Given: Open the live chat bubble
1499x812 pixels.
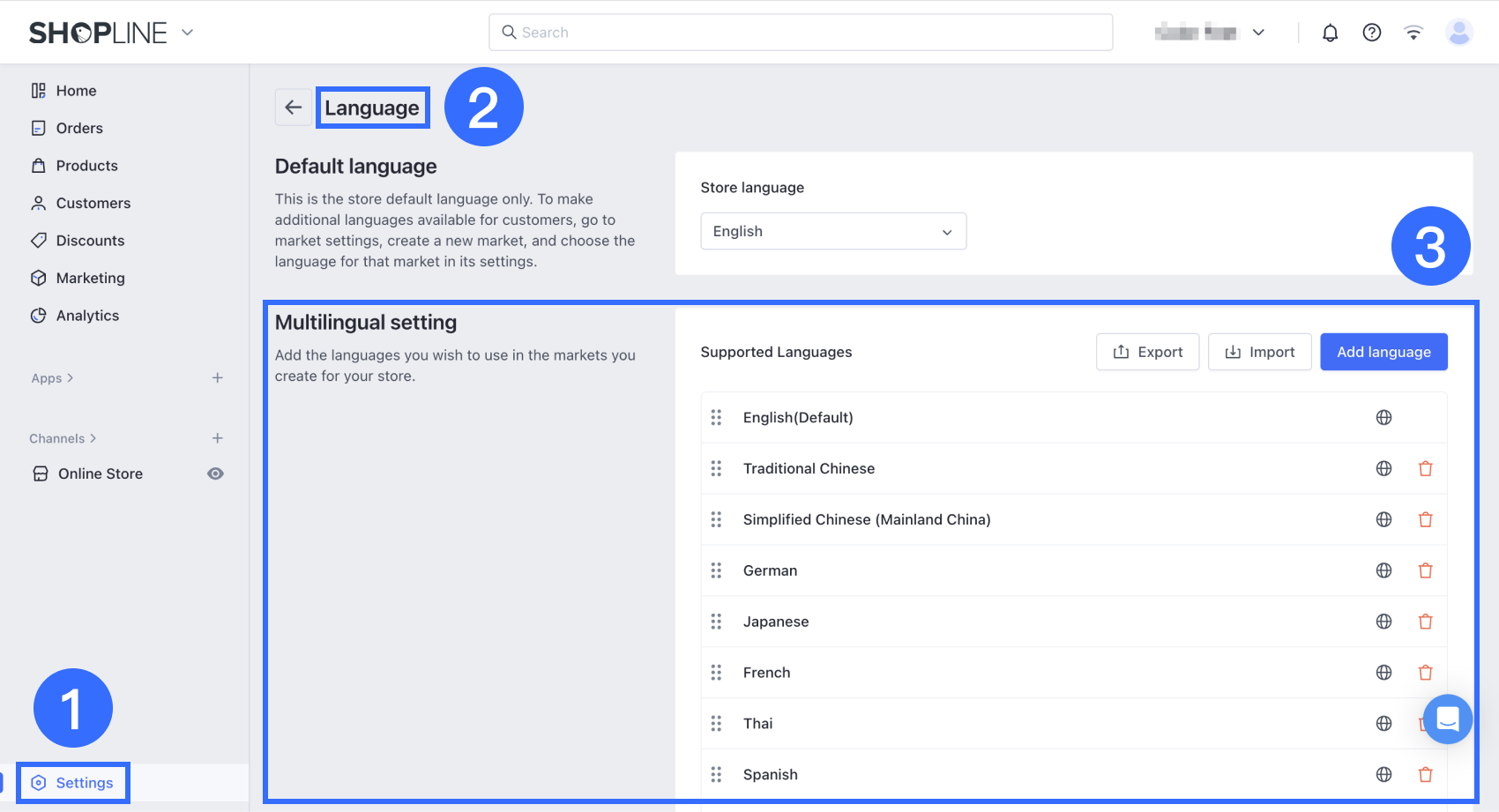Looking at the screenshot, I should 1448,719.
